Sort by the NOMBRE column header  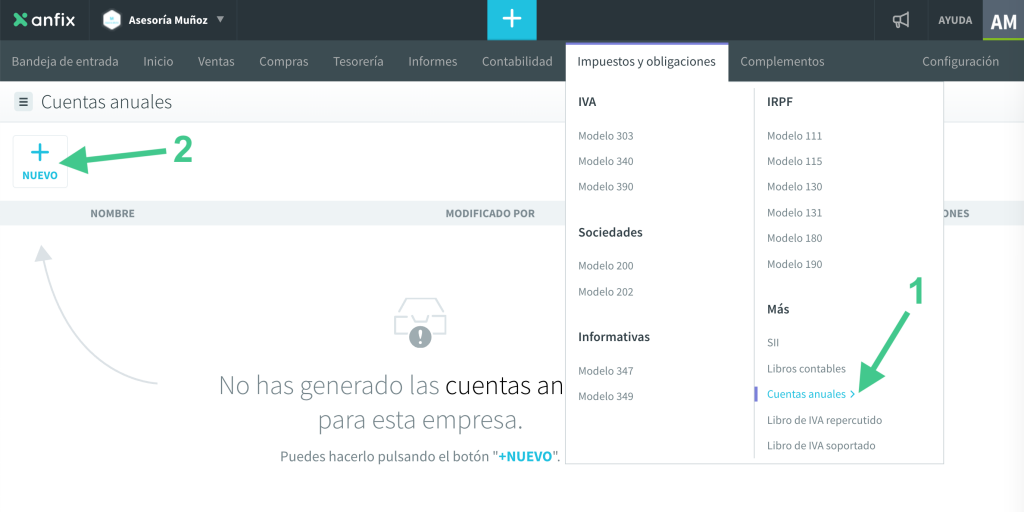[112, 213]
